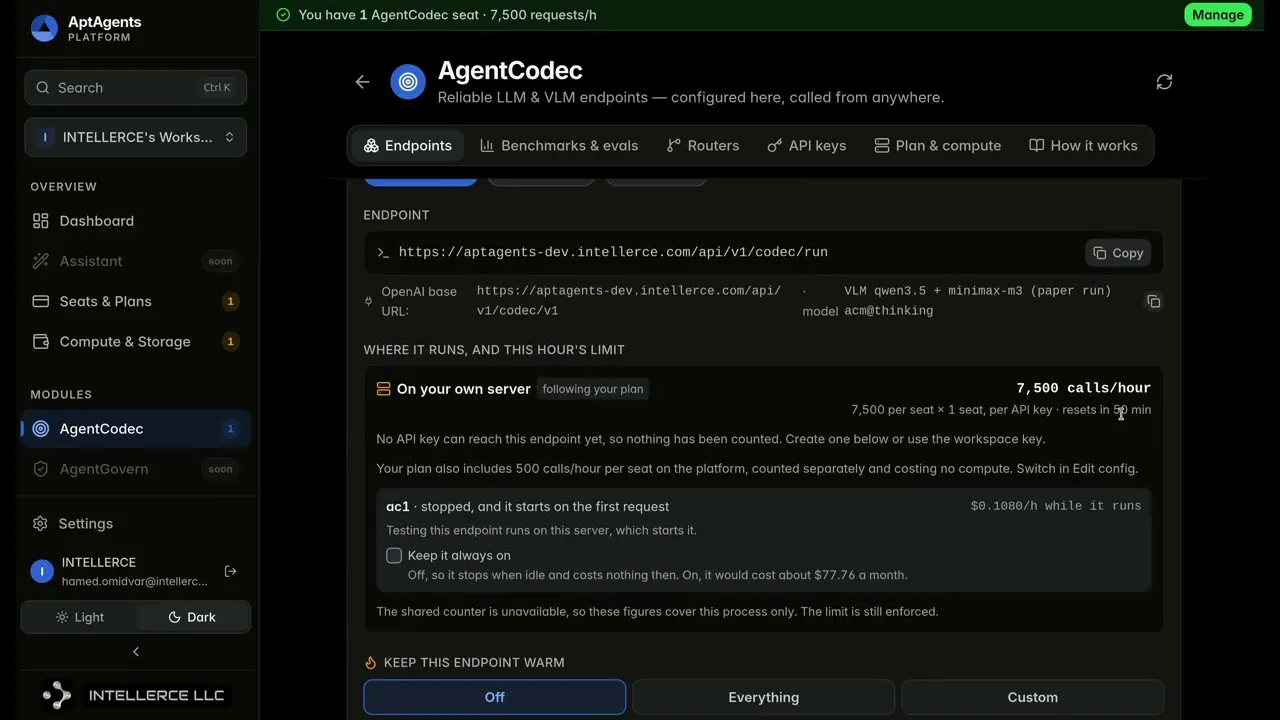Click the INTELLERCE LLC footer logo
The height and width of the screenshot is (720, 1280).
136,695
